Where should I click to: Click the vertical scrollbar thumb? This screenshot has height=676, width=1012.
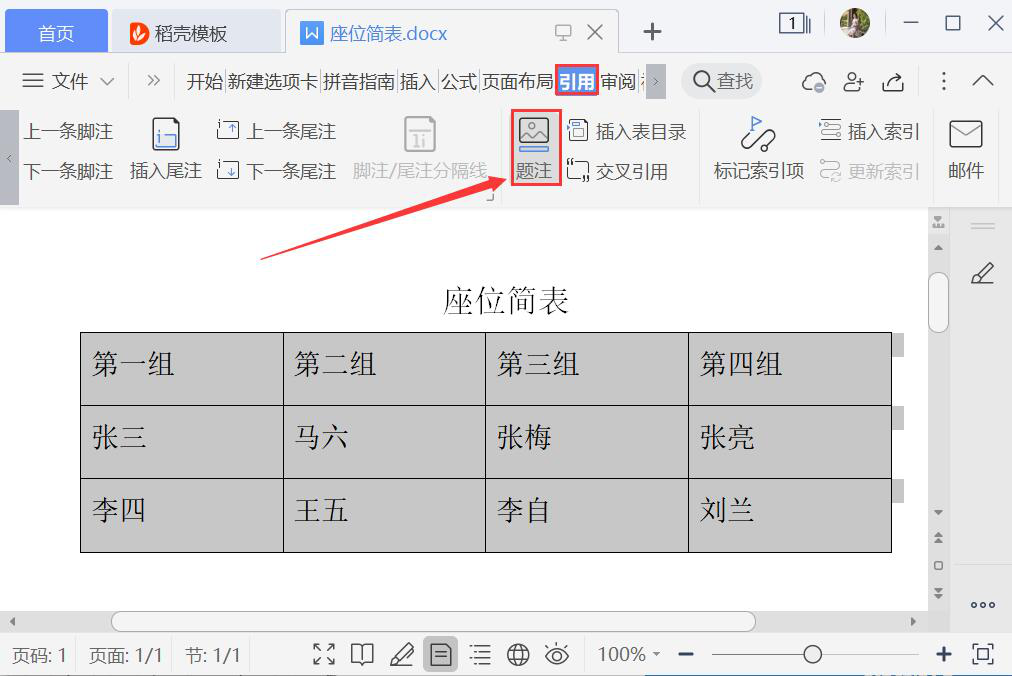click(938, 302)
